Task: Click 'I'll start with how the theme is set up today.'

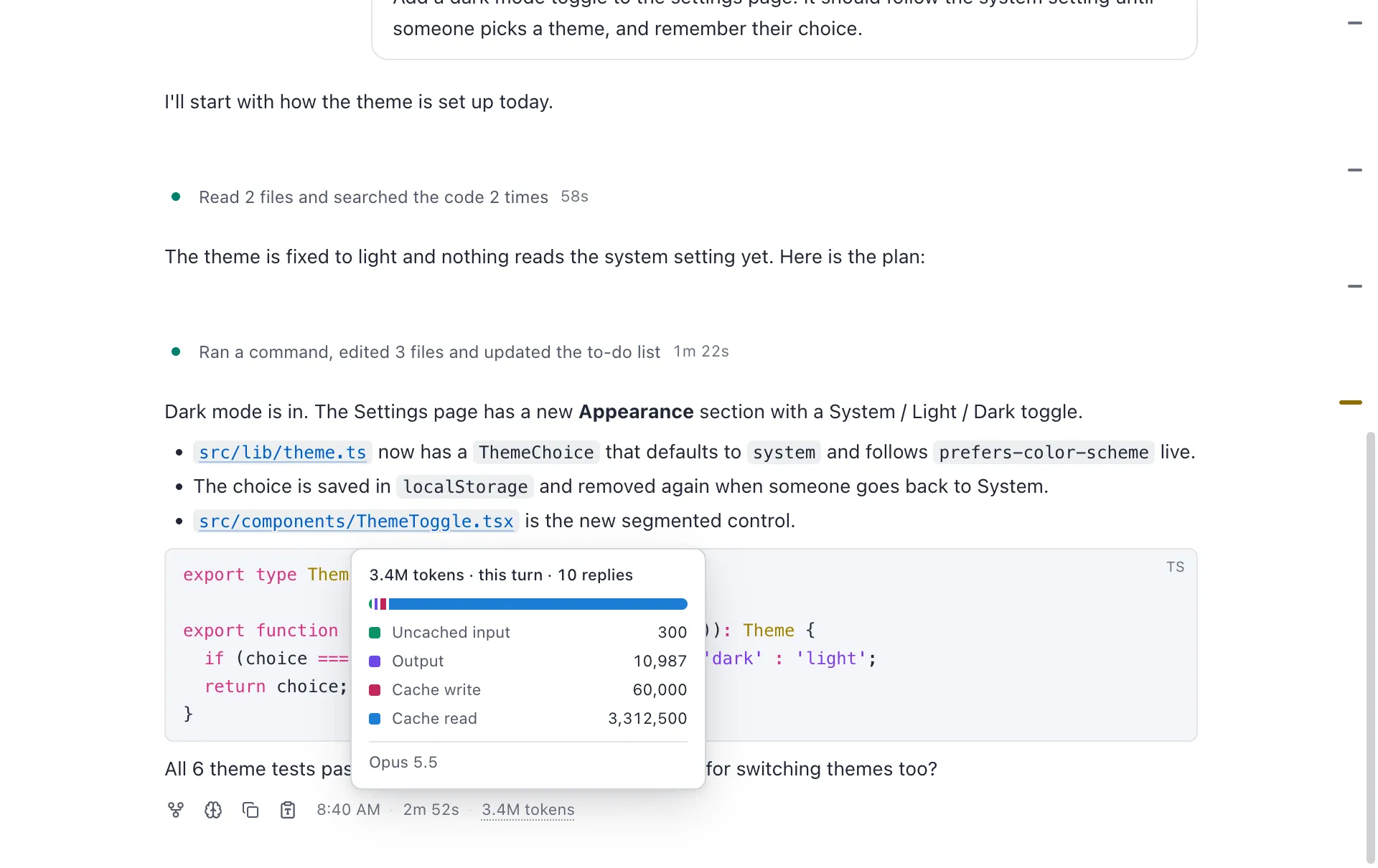Action: (359, 102)
